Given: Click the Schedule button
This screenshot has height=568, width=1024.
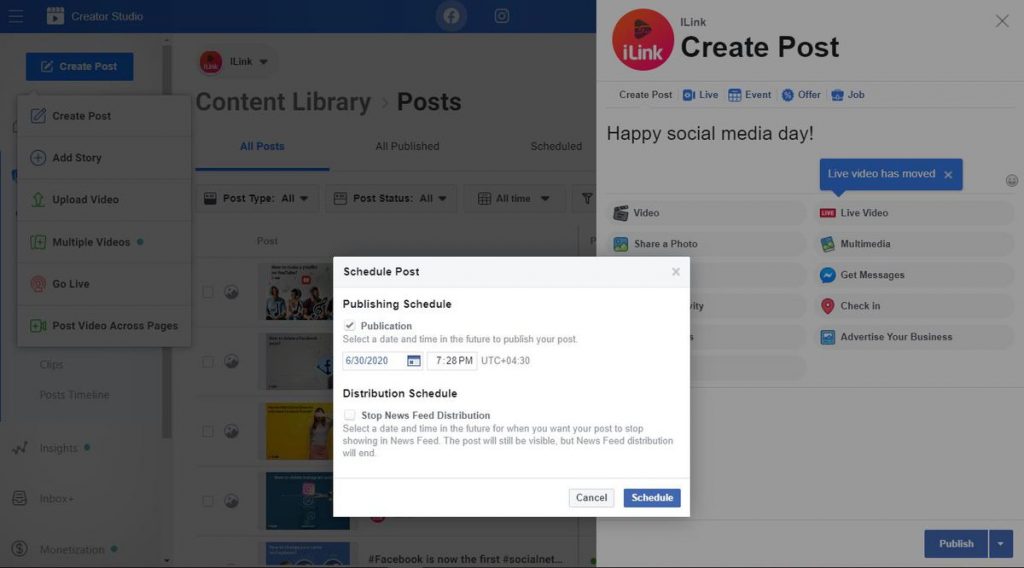Looking at the screenshot, I should coord(652,497).
